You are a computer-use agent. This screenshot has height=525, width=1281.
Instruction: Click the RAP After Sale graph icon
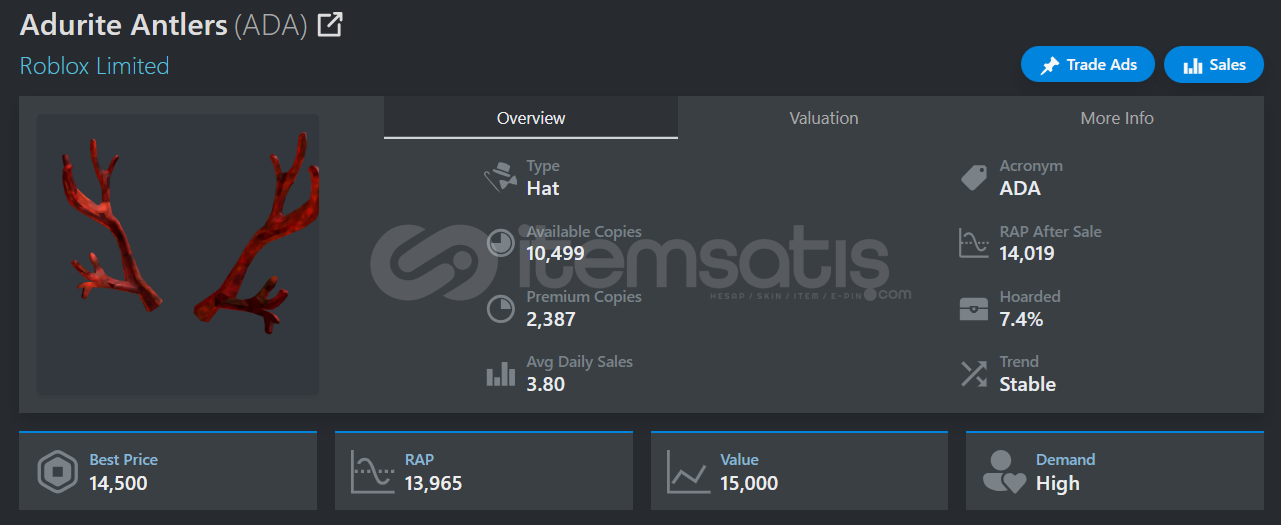pos(974,243)
